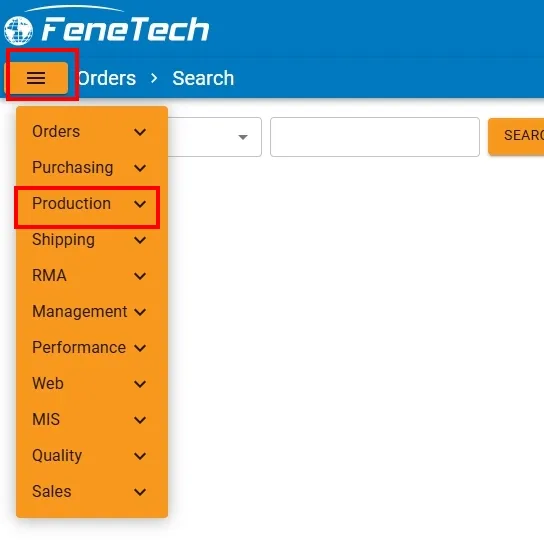Expand the Sales chevron icon
The width and height of the screenshot is (544, 545).
point(140,492)
